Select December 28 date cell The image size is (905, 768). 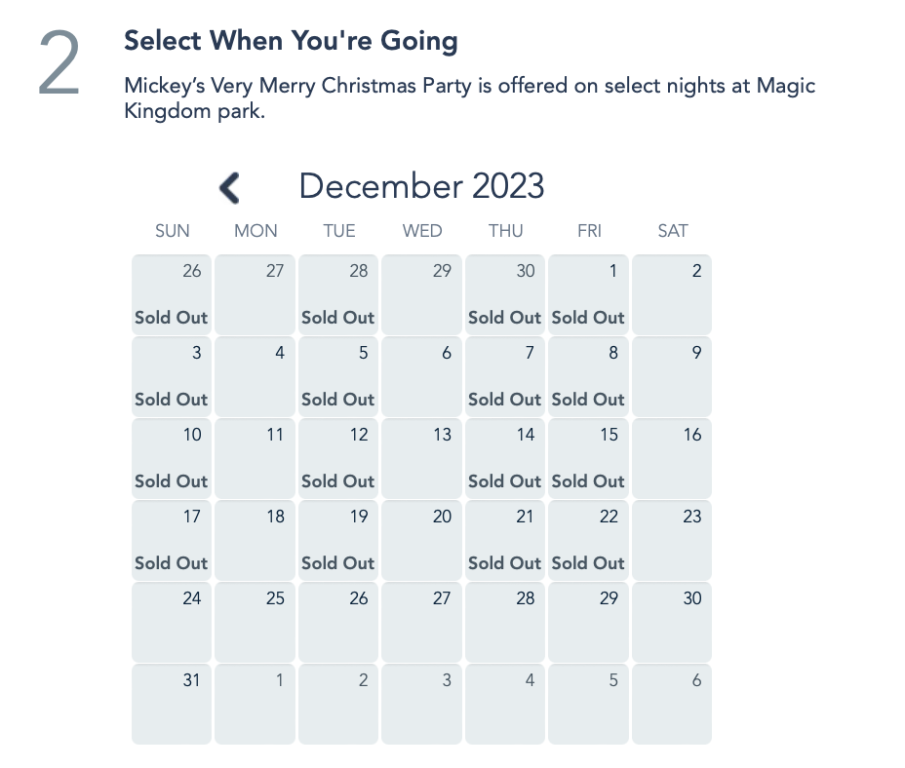pyautogui.click(x=505, y=622)
